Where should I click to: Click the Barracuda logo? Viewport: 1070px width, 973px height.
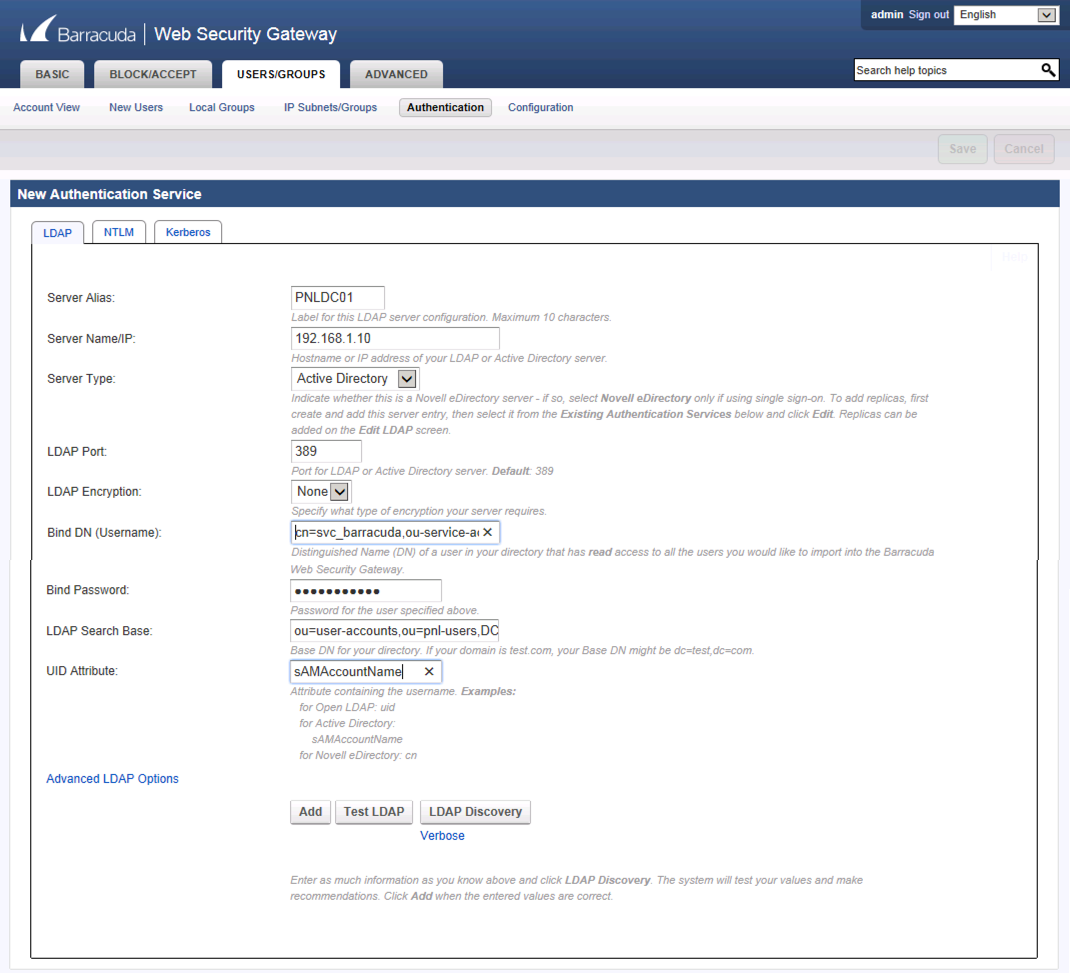coord(77,31)
